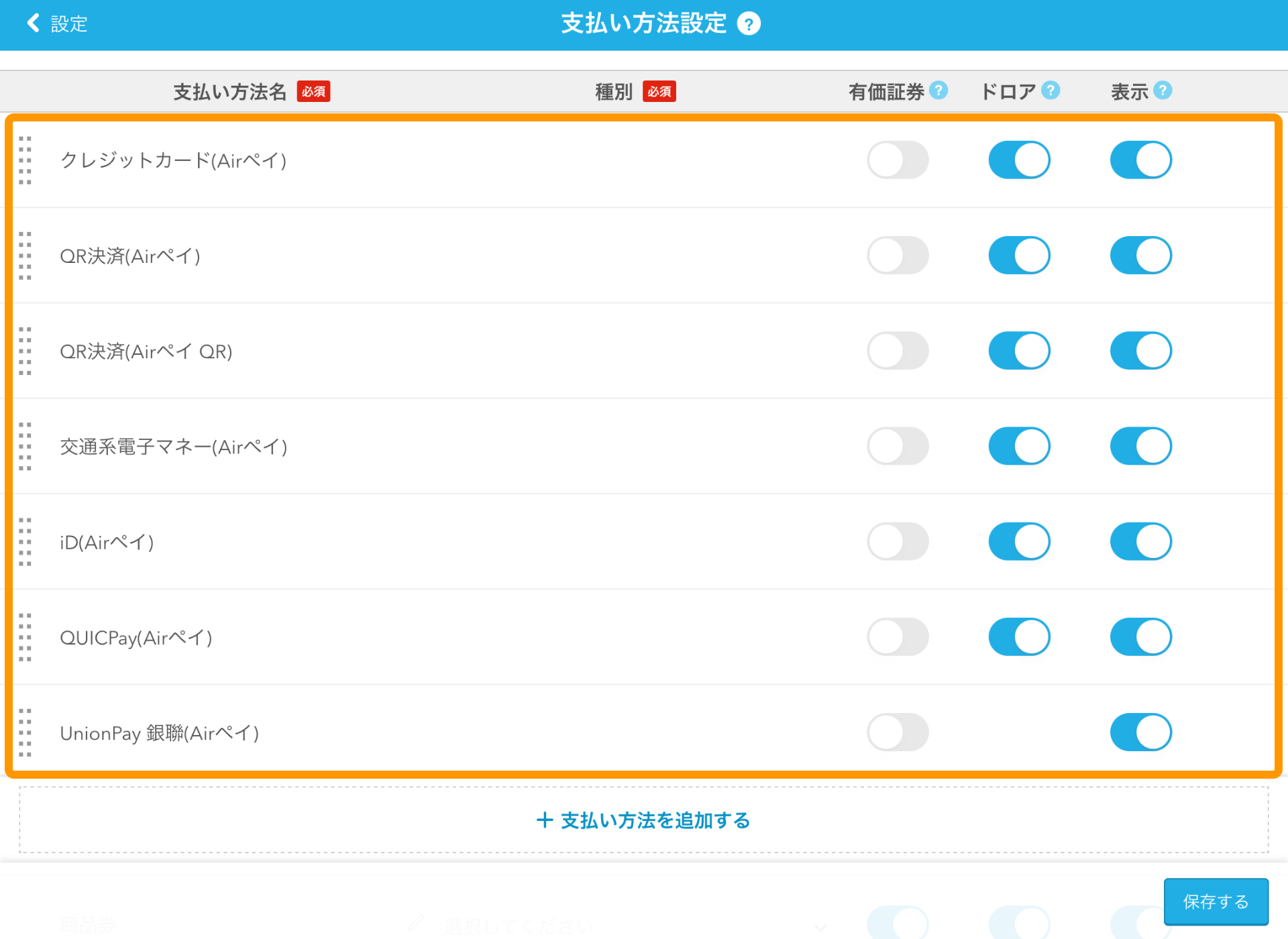
Task: Open the help icon beside 支払い方法設定 title
Action: pos(749,24)
